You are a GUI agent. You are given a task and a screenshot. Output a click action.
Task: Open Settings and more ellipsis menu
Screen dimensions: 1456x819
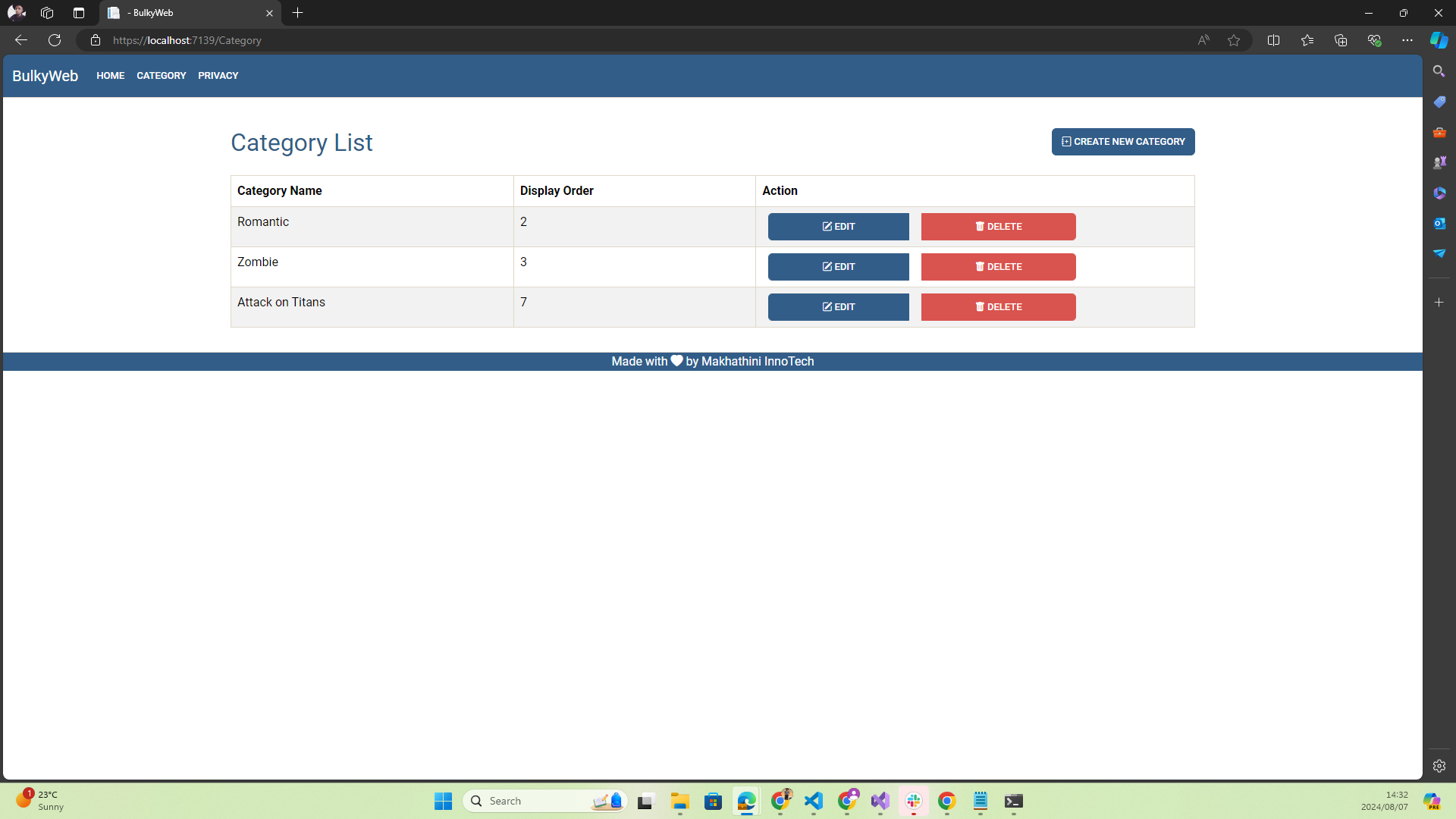pyautogui.click(x=1407, y=40)
